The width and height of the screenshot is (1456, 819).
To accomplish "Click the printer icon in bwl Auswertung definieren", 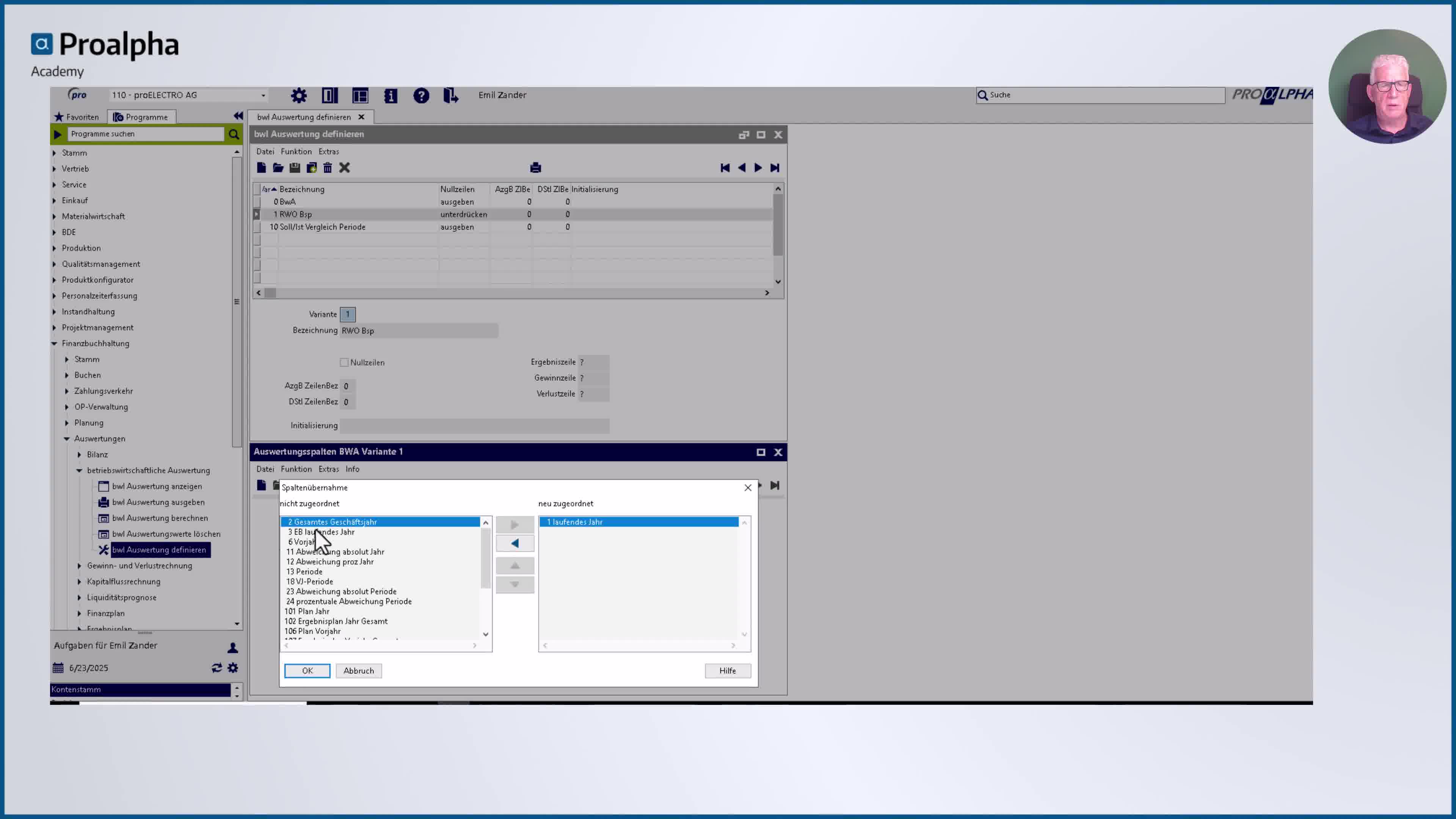I will click(535, 167).
